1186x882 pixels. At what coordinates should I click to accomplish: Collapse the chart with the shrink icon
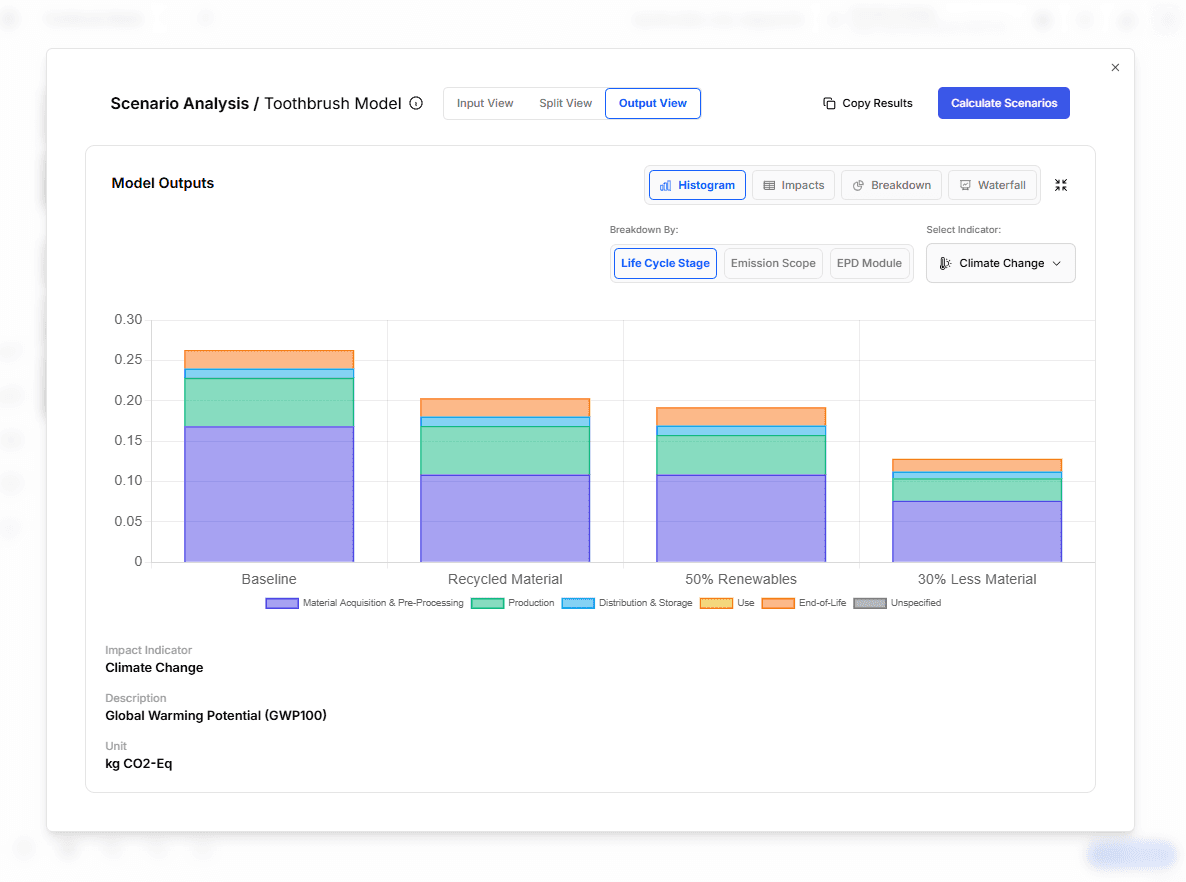tap(1060, 185)
